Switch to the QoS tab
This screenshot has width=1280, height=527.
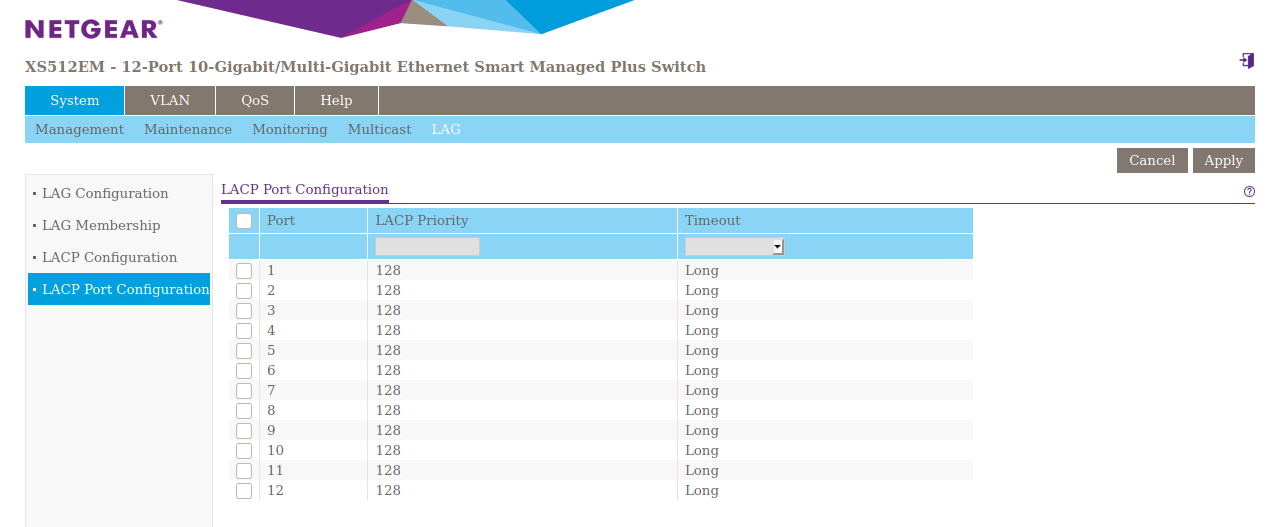[255, 100]
